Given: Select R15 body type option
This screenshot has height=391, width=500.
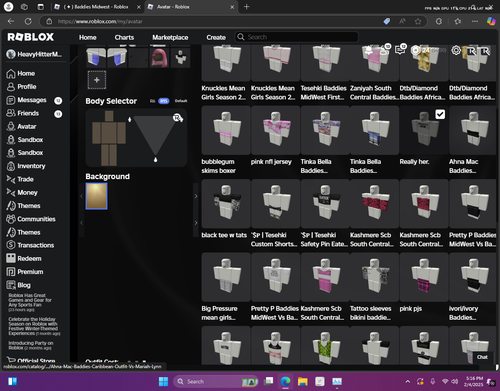Looking at the screenshot, I should (x=164, y=101).
